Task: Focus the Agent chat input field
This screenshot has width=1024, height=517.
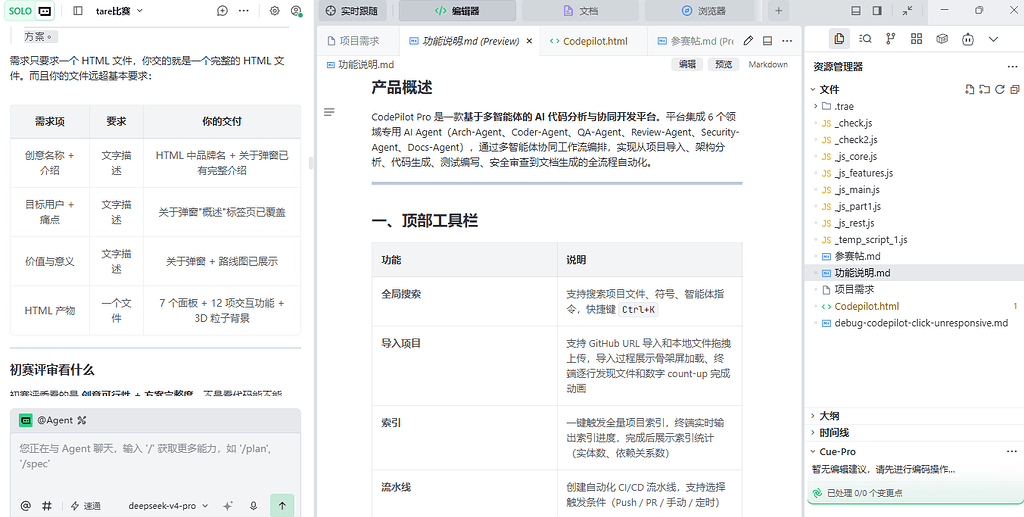Action: click(155, 457)
